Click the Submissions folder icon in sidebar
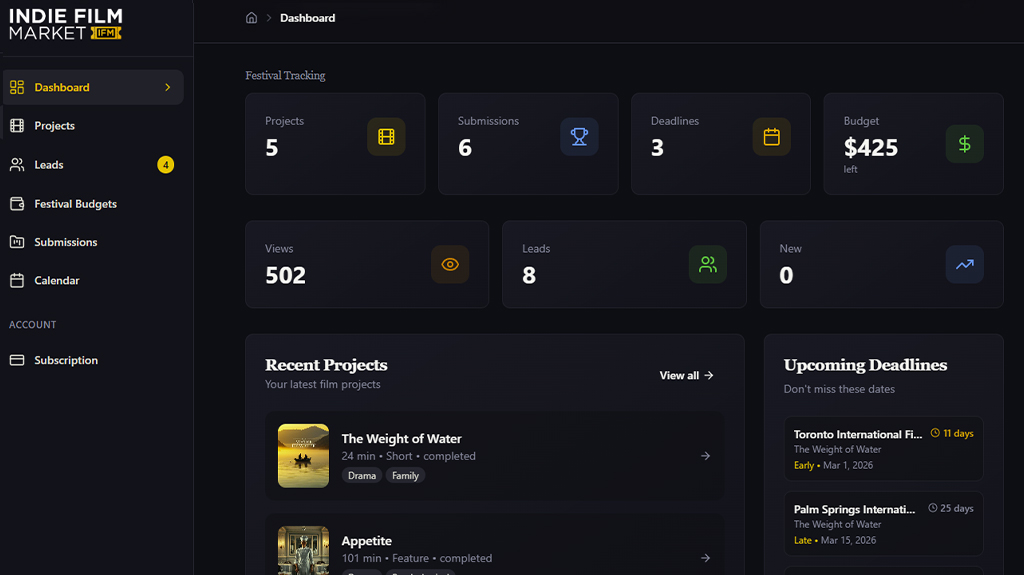The image size is (1024, 575). [x=17, y=242]
